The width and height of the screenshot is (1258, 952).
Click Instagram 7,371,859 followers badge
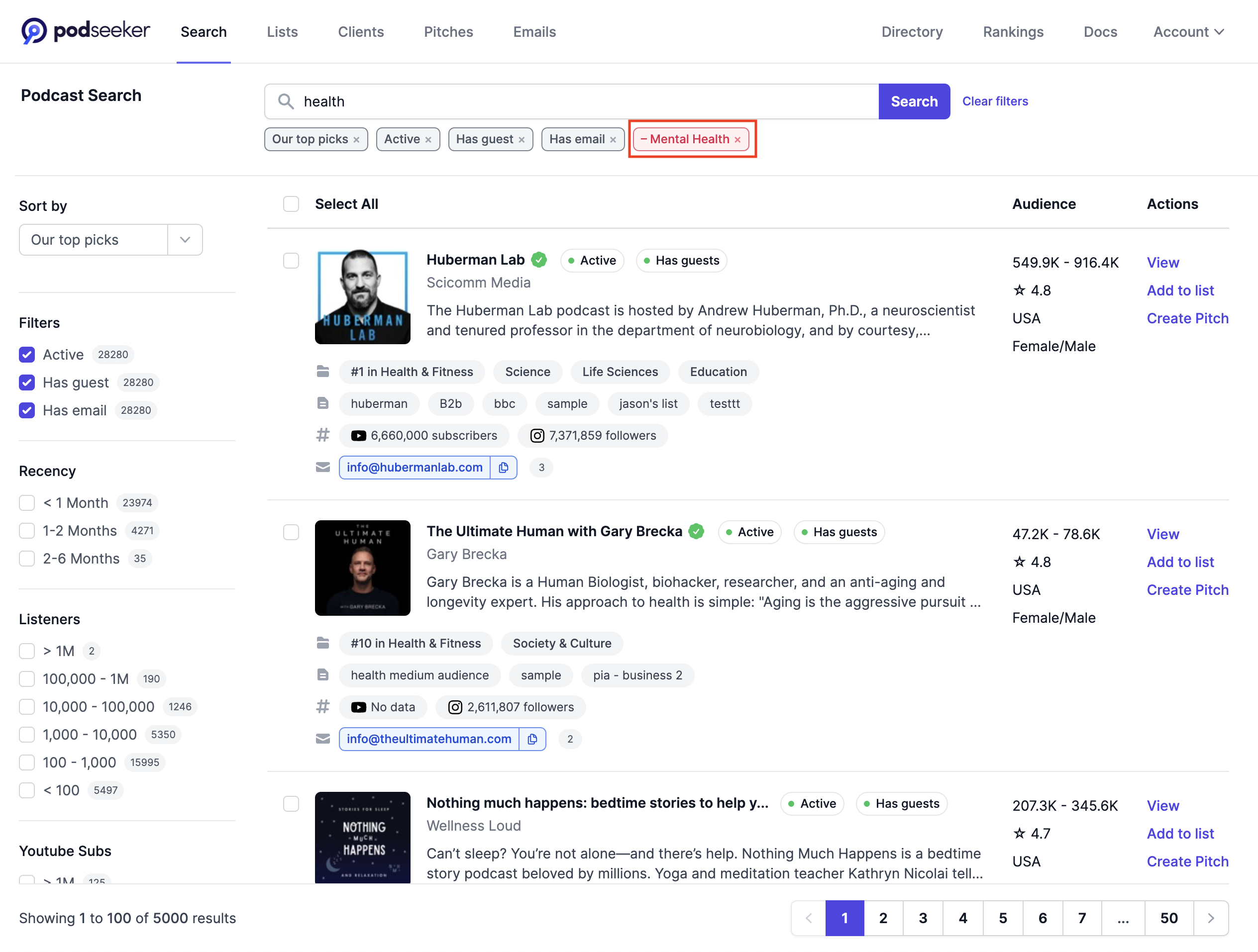coord(593,435)
